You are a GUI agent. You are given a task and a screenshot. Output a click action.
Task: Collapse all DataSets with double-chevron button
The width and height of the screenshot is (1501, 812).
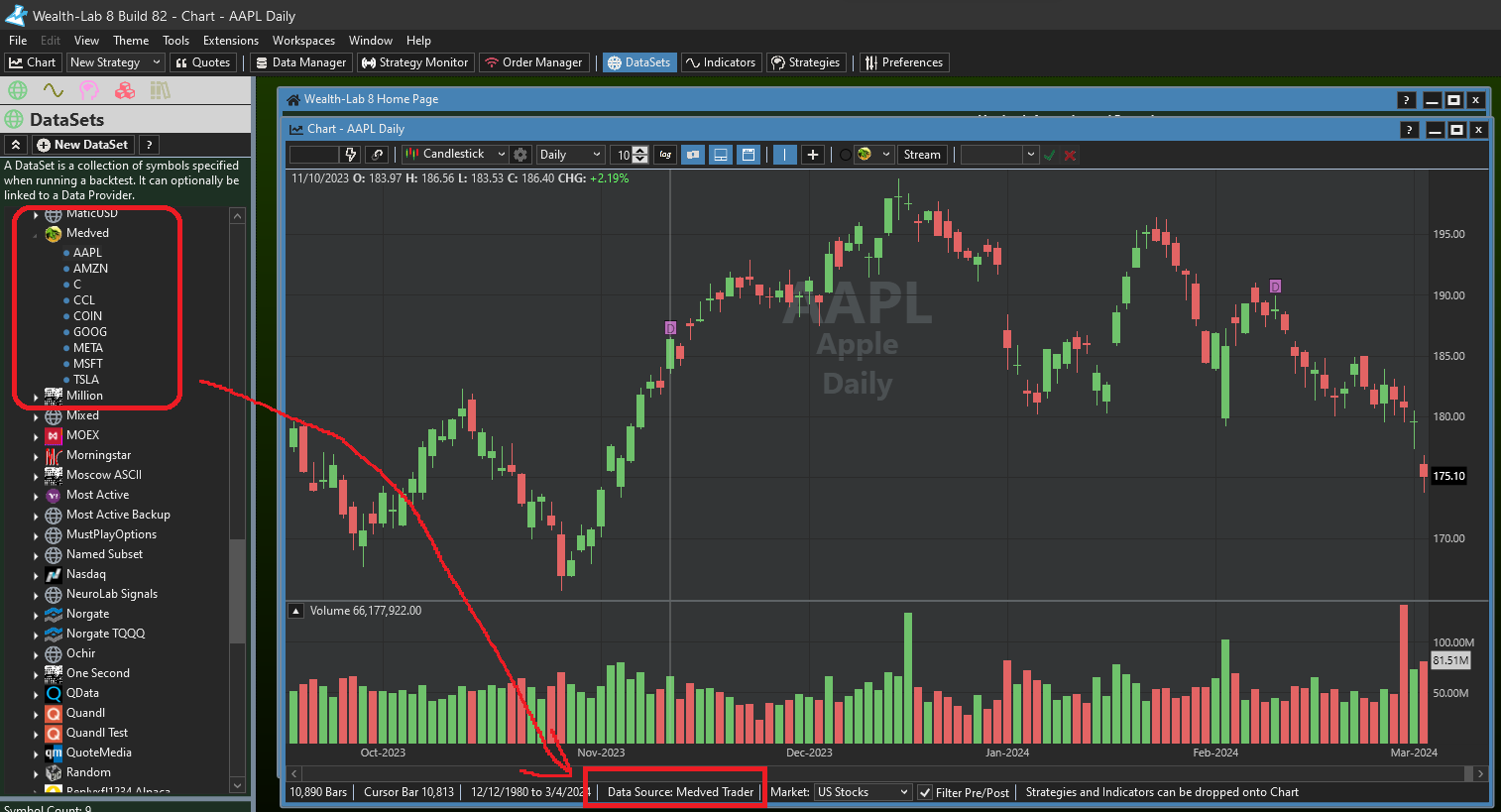click(x=16, y=145)
